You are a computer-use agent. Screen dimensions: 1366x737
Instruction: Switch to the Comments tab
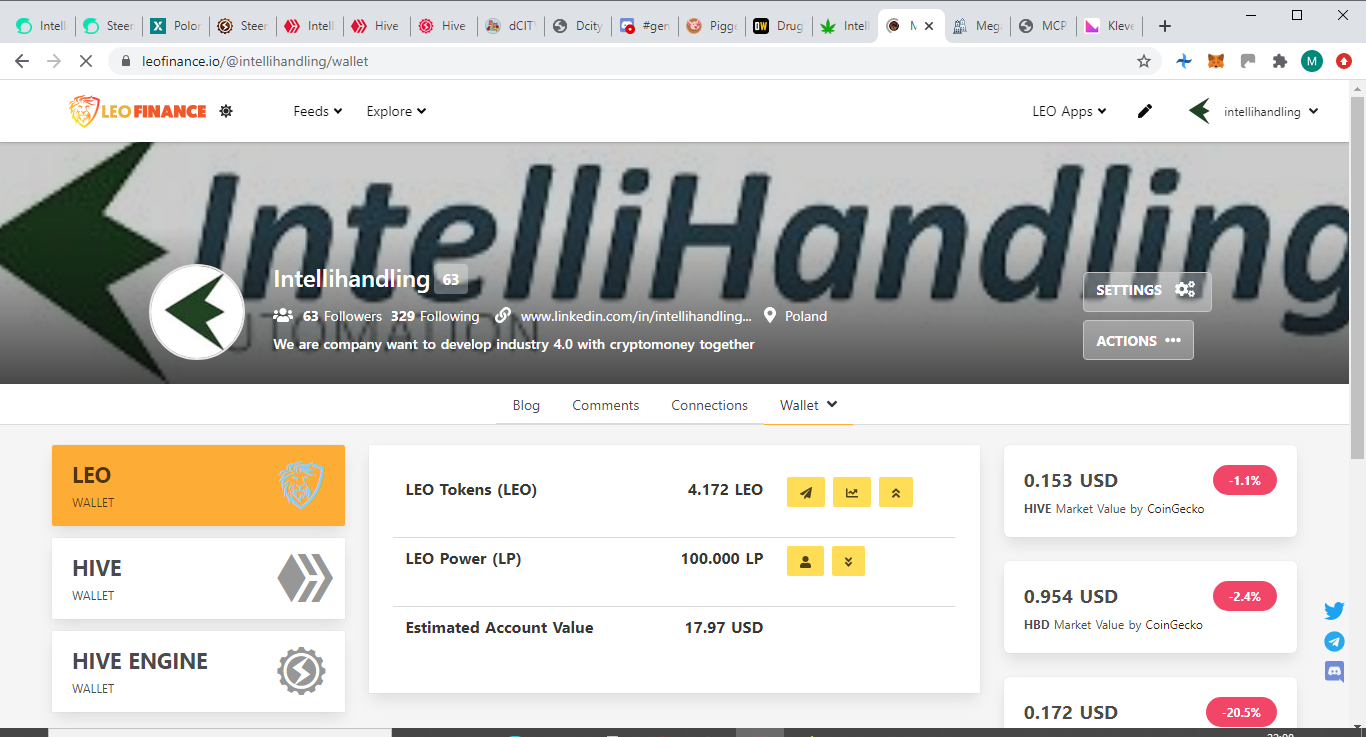pos(606,405)
